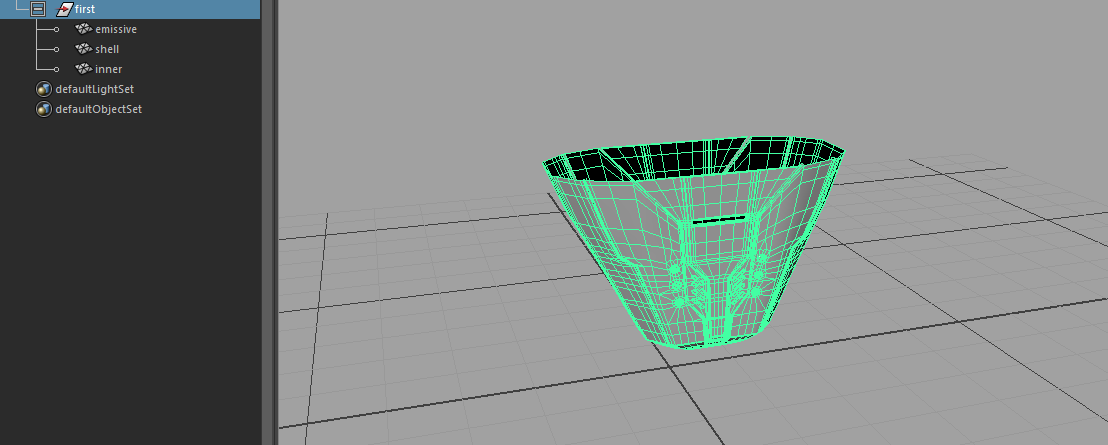The image size is (1108, 445).
Task: Click the transform icon beside 'first'
Action: [64, 9]
